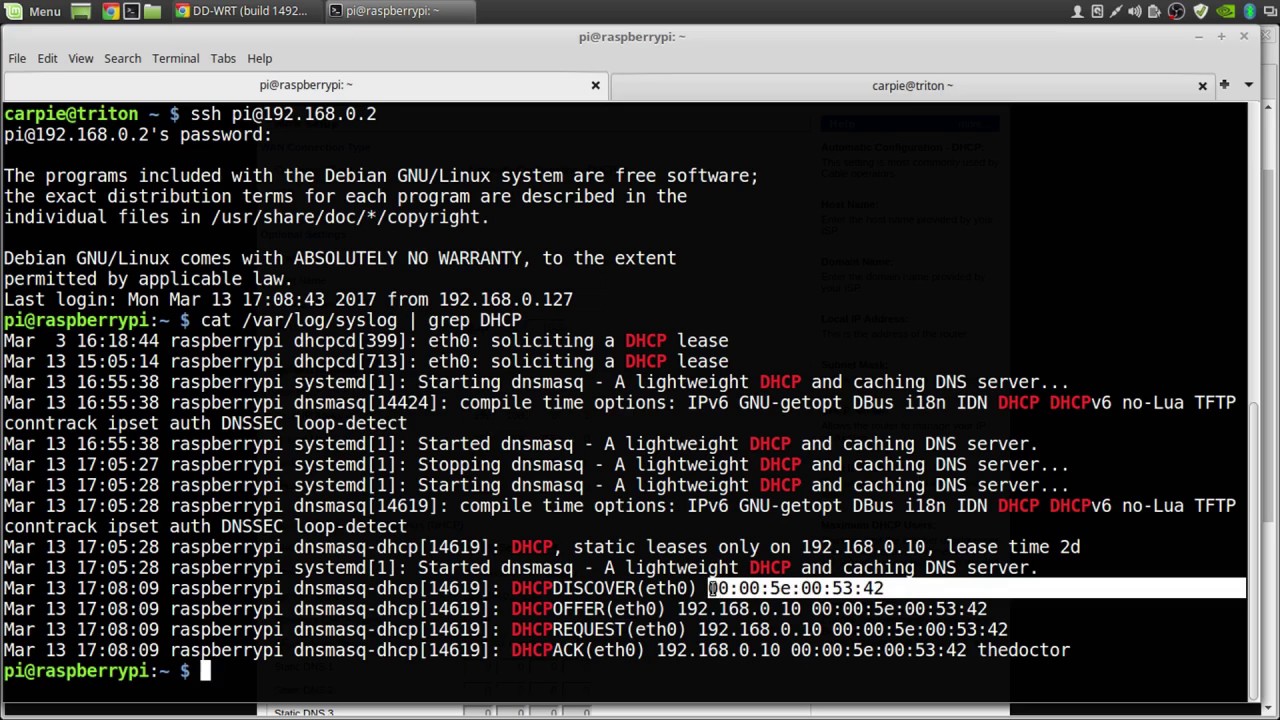This screenshot has width=1280, height=720.
Task: Click the S-shaped square tray icon
Action: 1097,11
